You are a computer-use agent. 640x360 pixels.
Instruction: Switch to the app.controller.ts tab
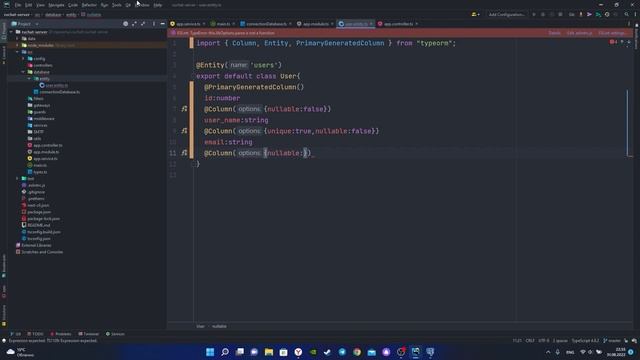[398, 24]
